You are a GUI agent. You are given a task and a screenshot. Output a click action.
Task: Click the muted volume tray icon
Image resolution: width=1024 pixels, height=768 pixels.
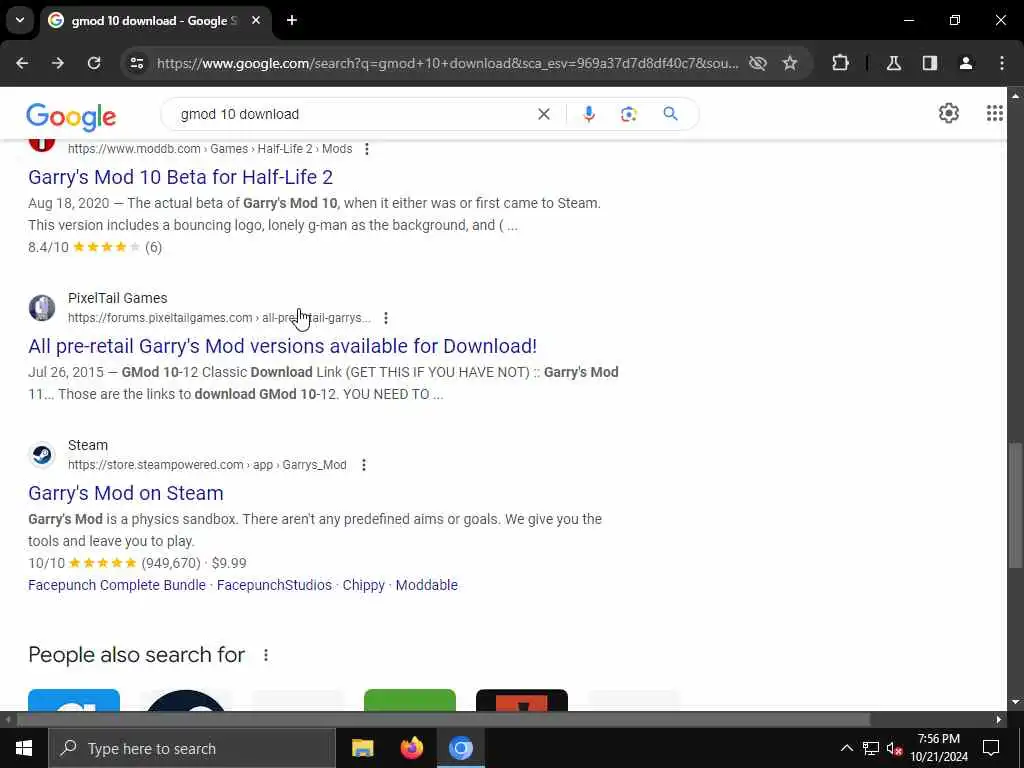coord(895,748)
